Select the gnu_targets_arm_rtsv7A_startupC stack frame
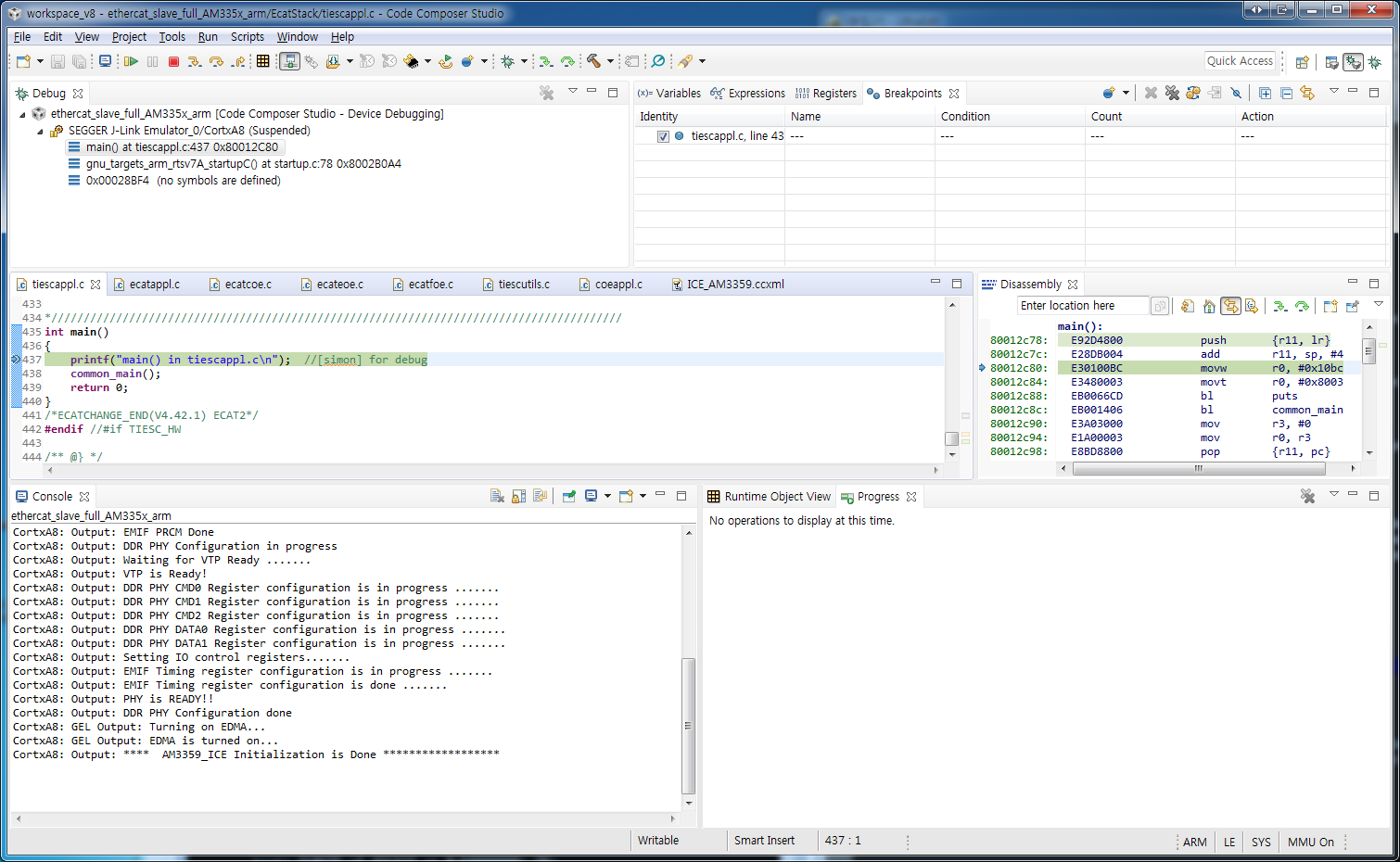 [x=243, y=164]
